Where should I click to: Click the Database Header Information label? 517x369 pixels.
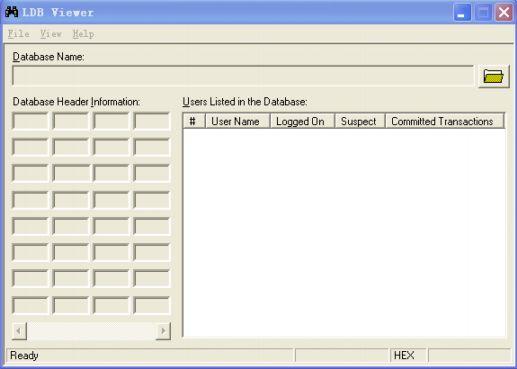(76, 102)
